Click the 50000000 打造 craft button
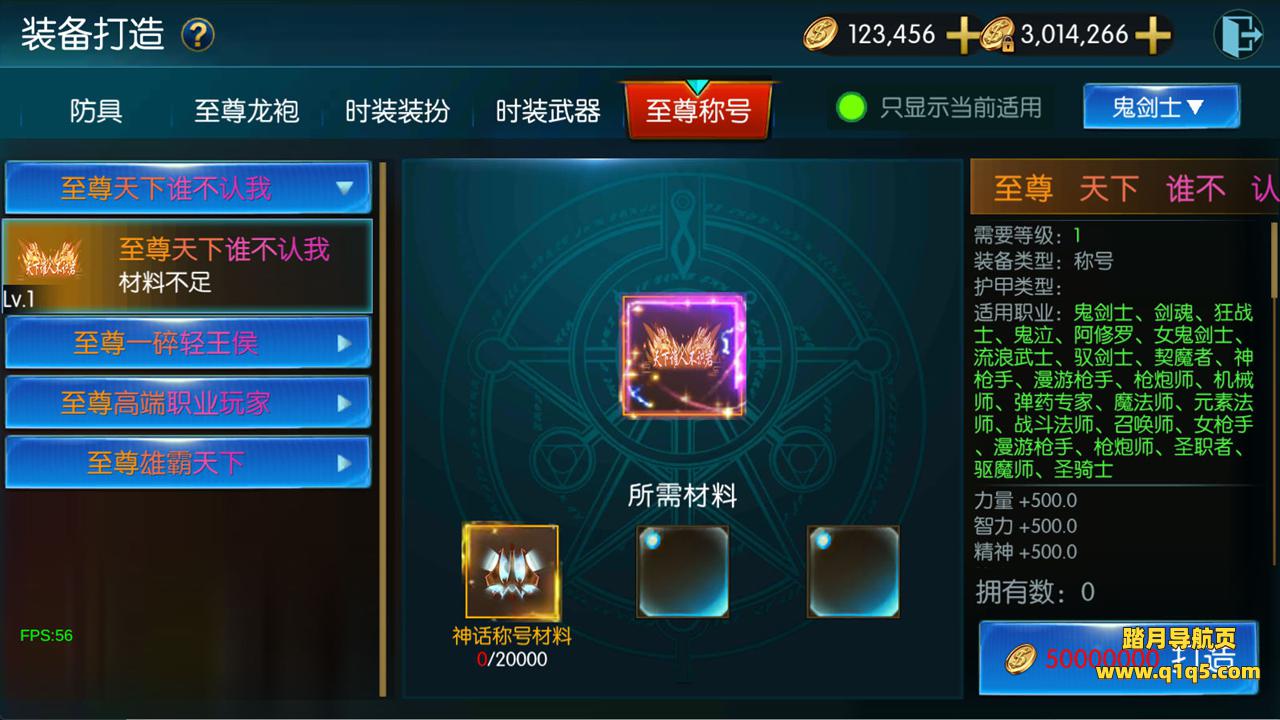Screen dimensions: 1280x720 1118,657
